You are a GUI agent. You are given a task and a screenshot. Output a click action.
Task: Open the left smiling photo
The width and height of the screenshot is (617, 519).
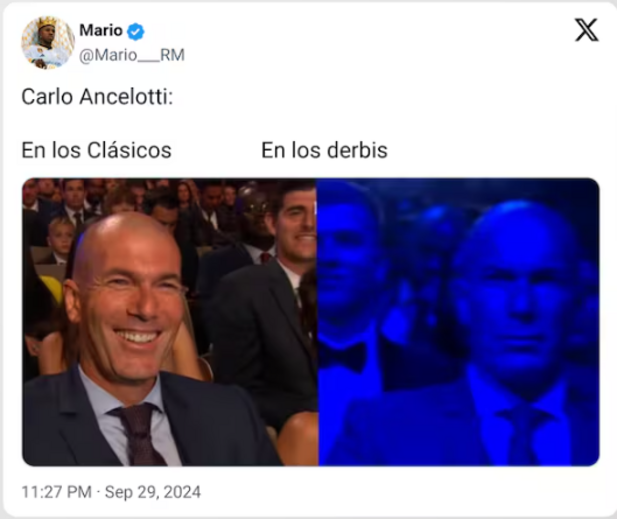click(x=170, y=322)
